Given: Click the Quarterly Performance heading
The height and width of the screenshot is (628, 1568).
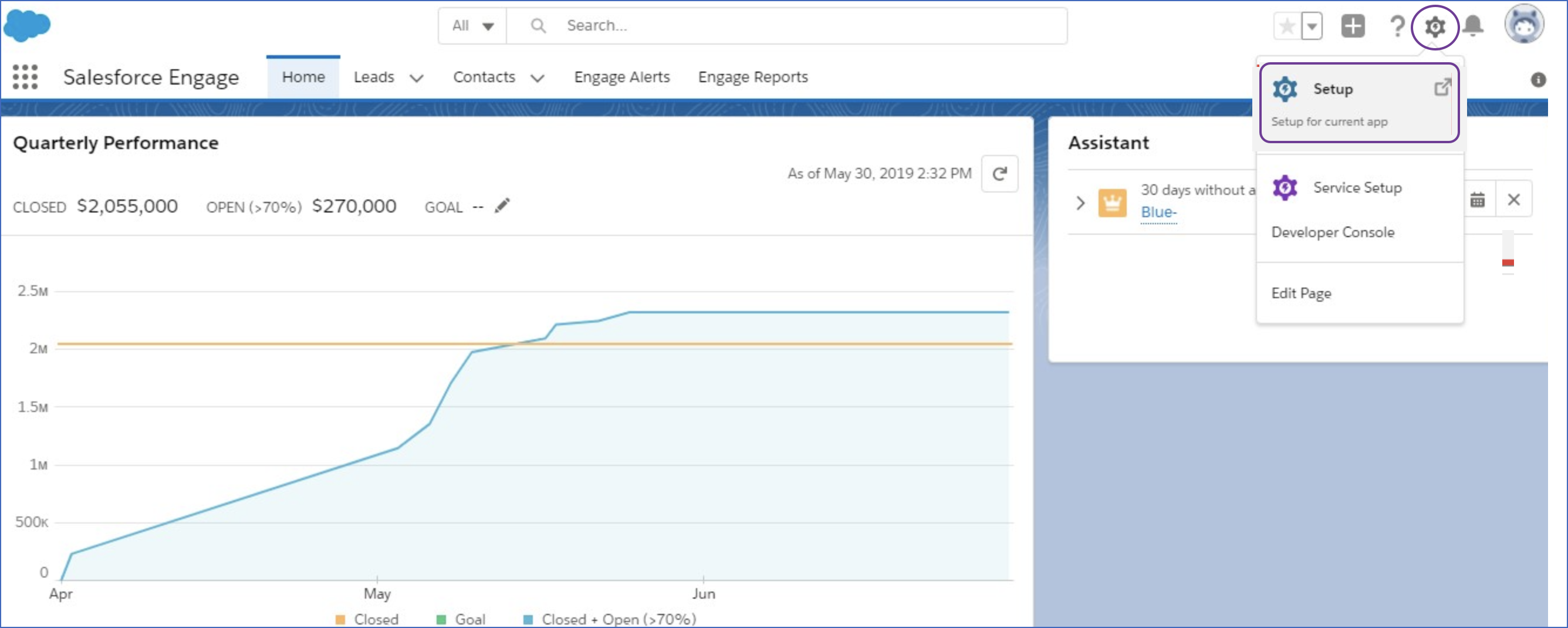Looking at the screenshot, I should pyautogui.click(x=116, y=143).
